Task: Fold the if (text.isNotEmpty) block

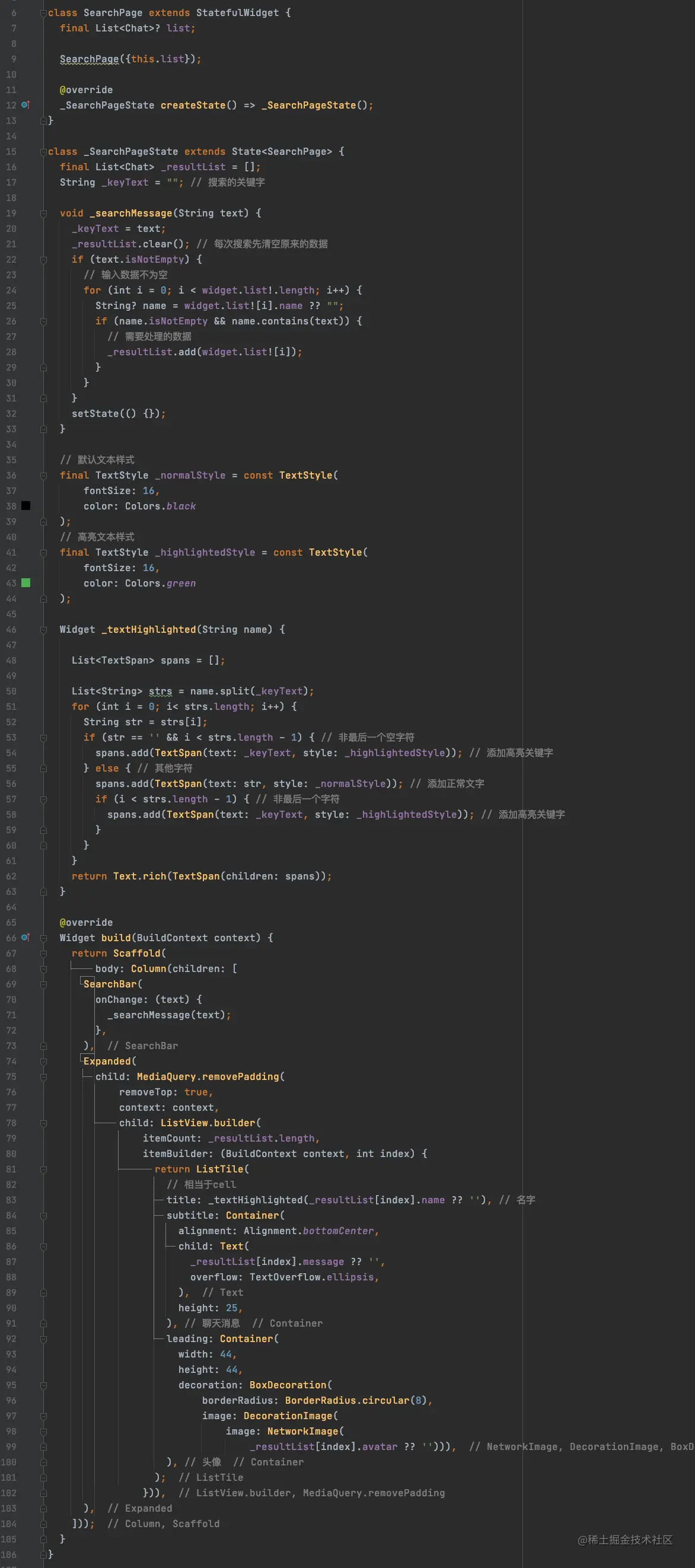Action: [x=43, y=259]
